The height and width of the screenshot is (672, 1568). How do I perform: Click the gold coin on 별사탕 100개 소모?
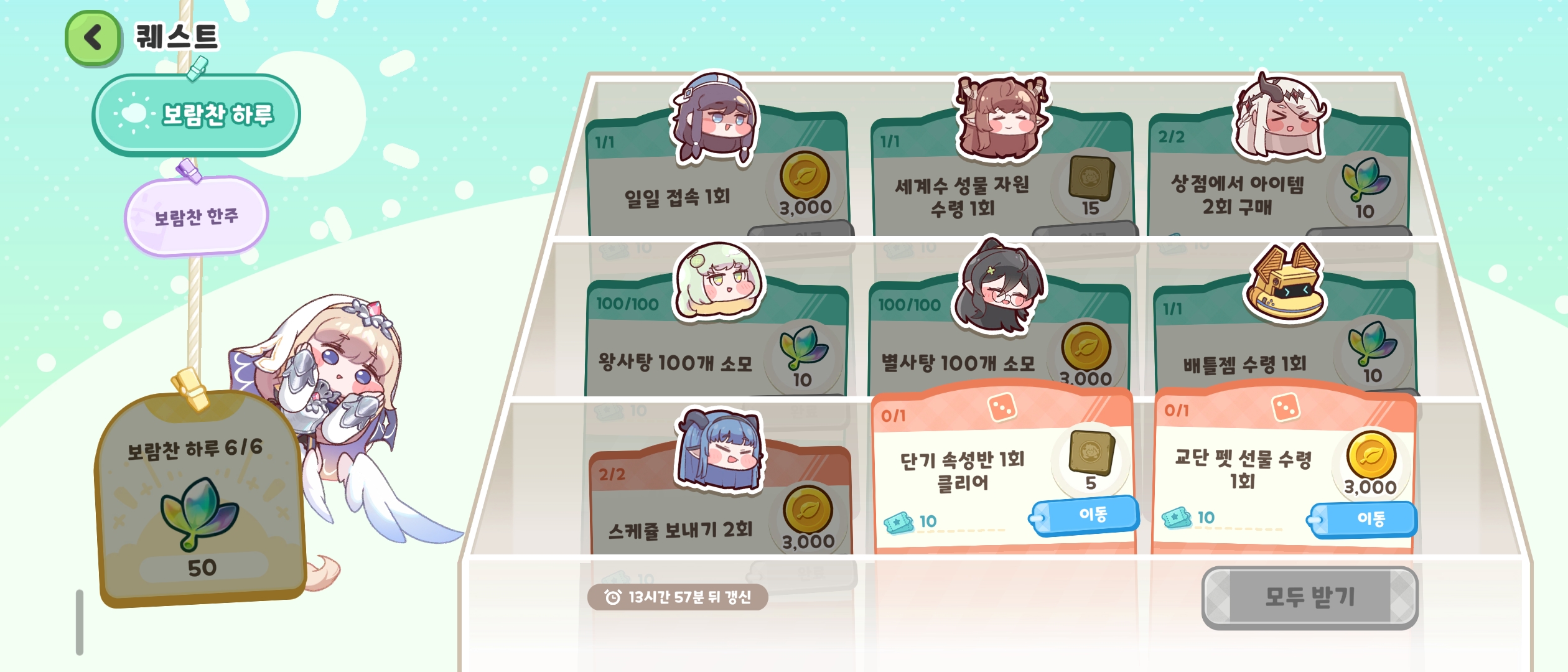coord(1086,347)
